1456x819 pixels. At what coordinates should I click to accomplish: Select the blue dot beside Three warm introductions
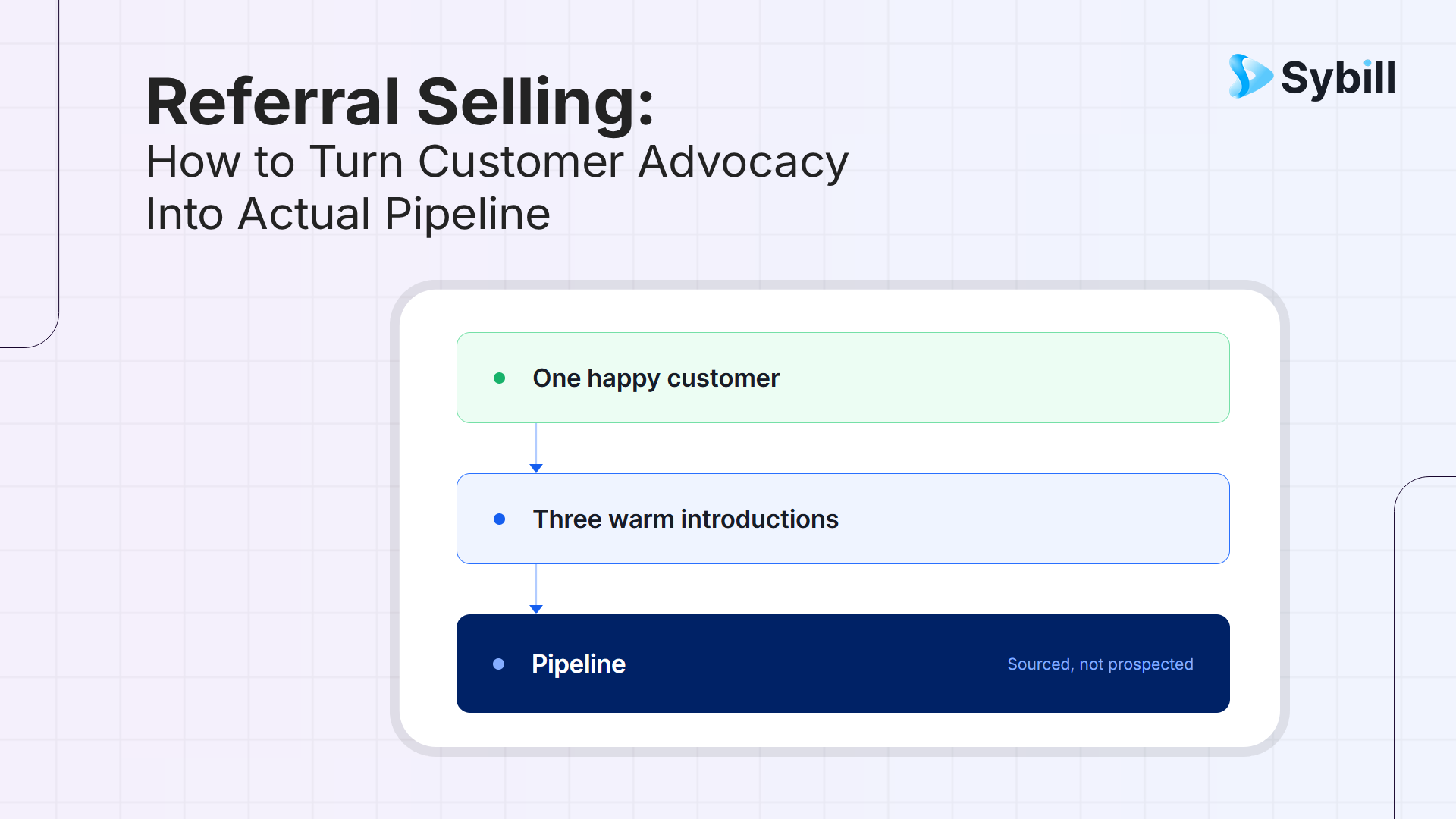click(499, 519)
